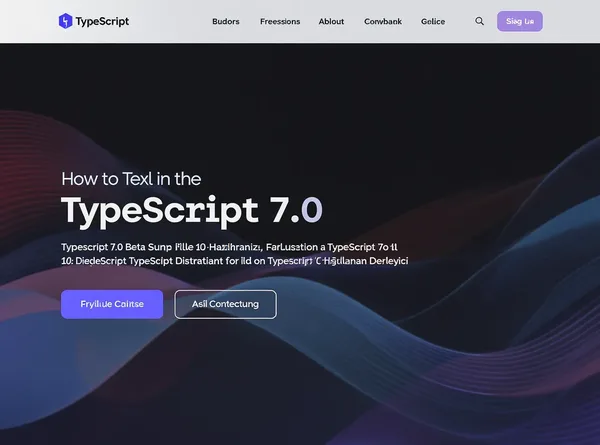
Task: Click the empty navbar space left of Budors
Action: pyautogui.click(x=170, y=21)
